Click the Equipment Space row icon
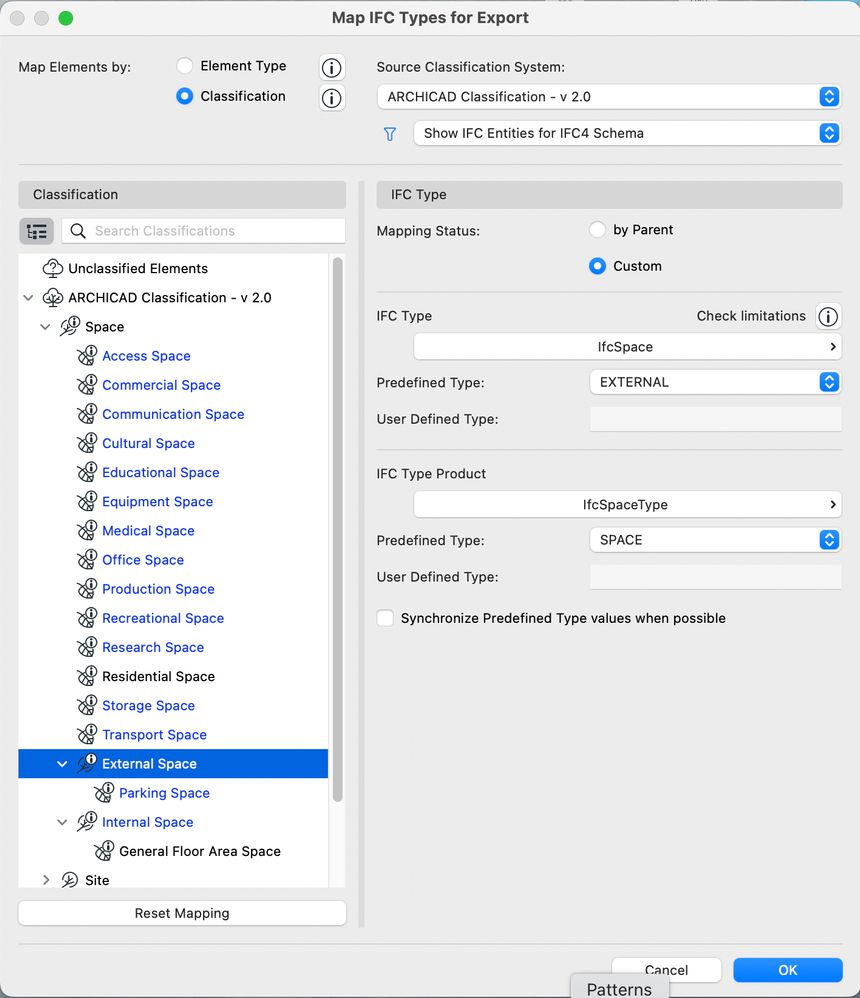This screenshot has width=860, height=998. [87, 502]
